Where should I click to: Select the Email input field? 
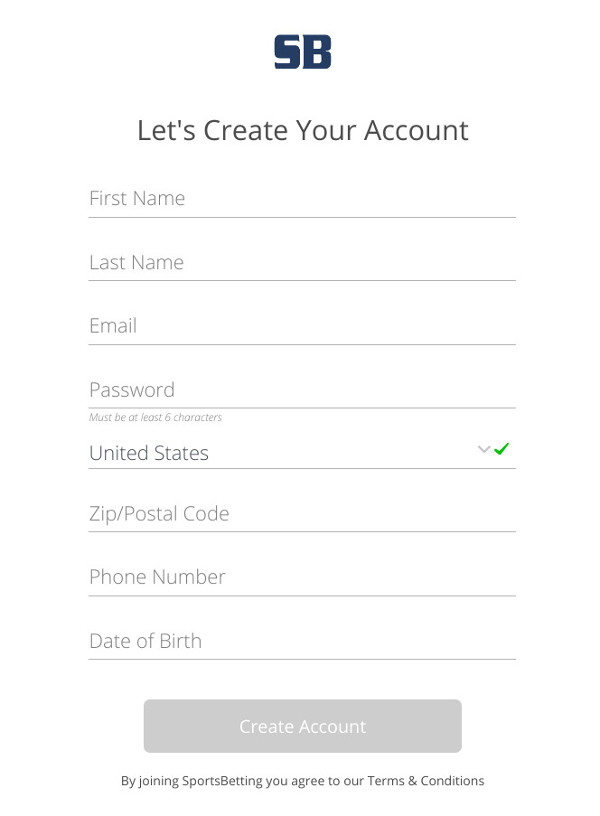tap(302, 326)
